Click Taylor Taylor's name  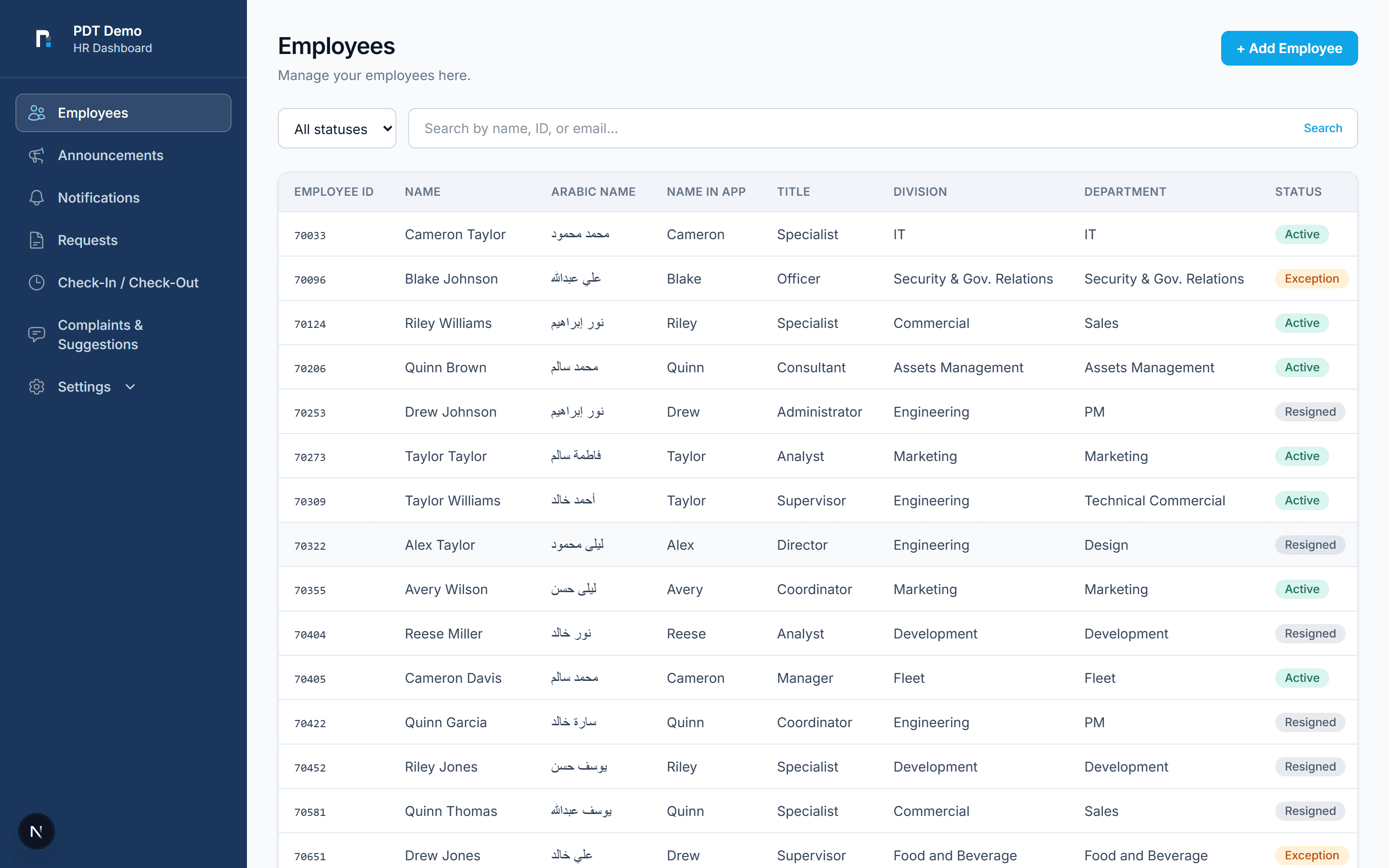446,456
